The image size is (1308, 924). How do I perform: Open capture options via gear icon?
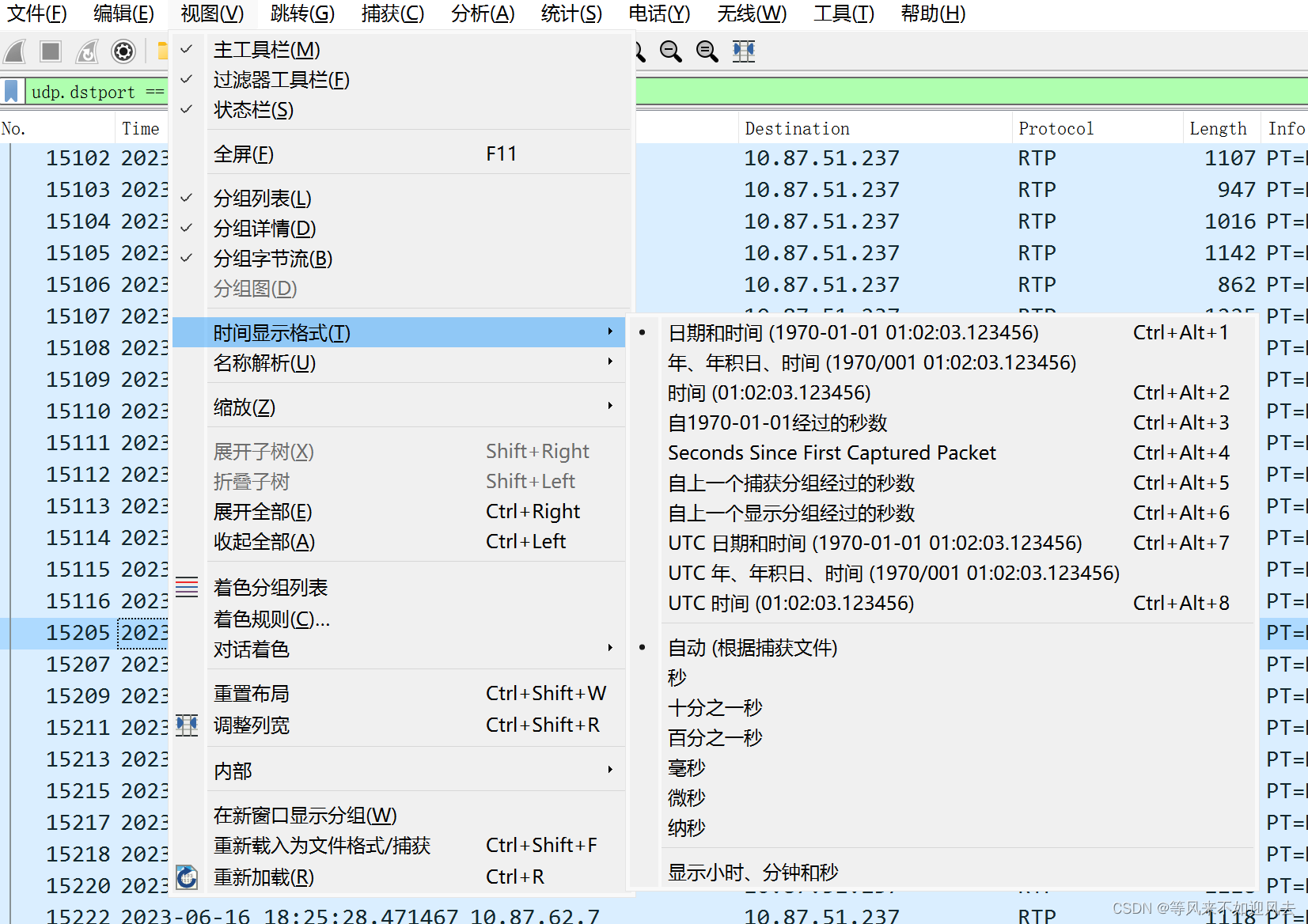[x=123, y=51]
